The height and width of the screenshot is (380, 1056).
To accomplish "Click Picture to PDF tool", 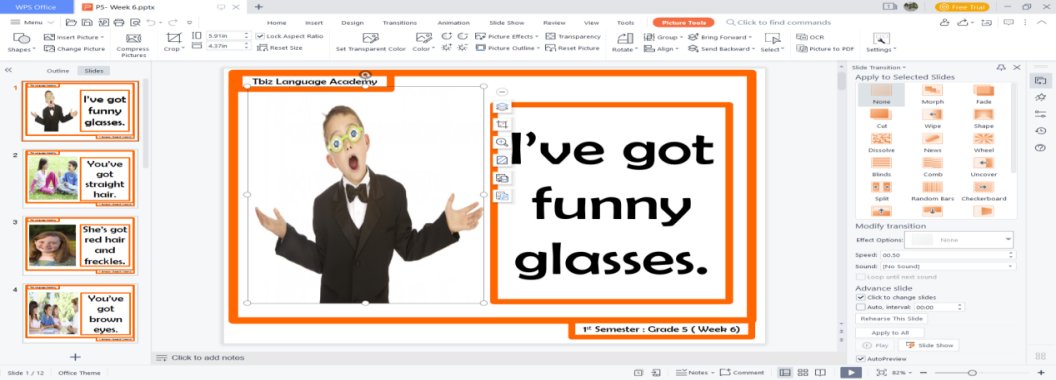I will point(825,49).
